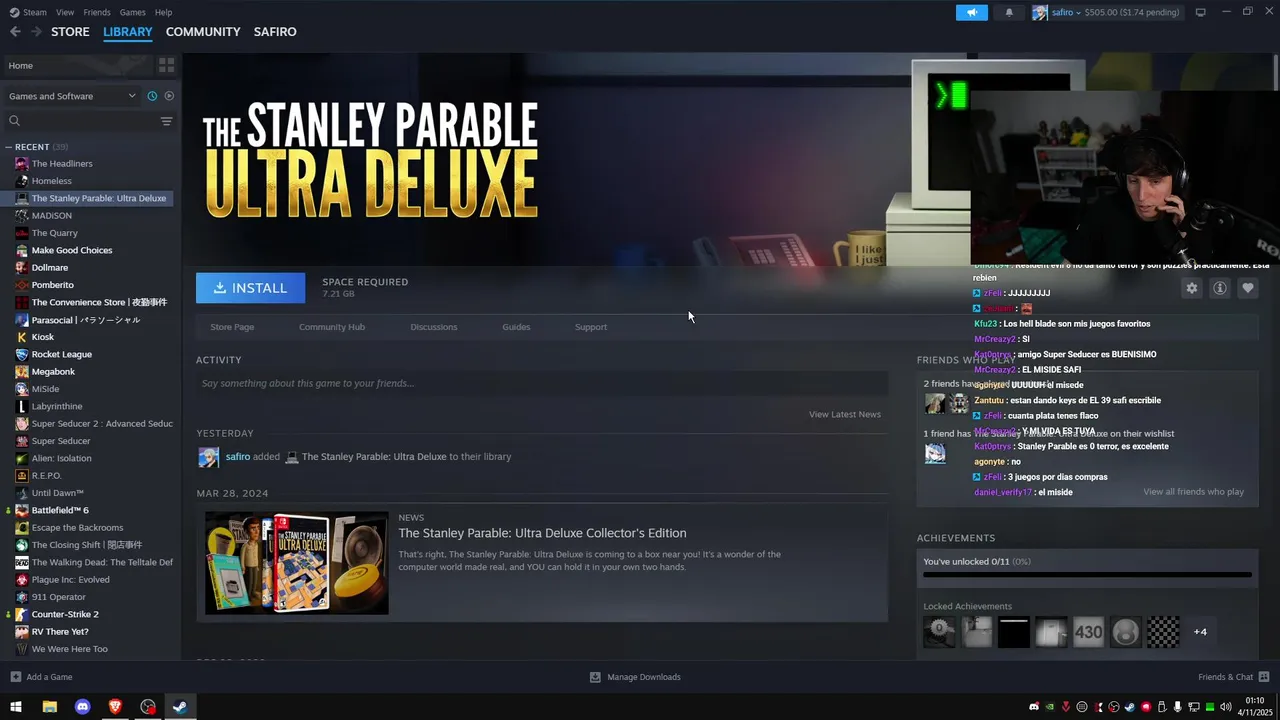Open the Help menu
1280x720 pixels.
point(163,12)
